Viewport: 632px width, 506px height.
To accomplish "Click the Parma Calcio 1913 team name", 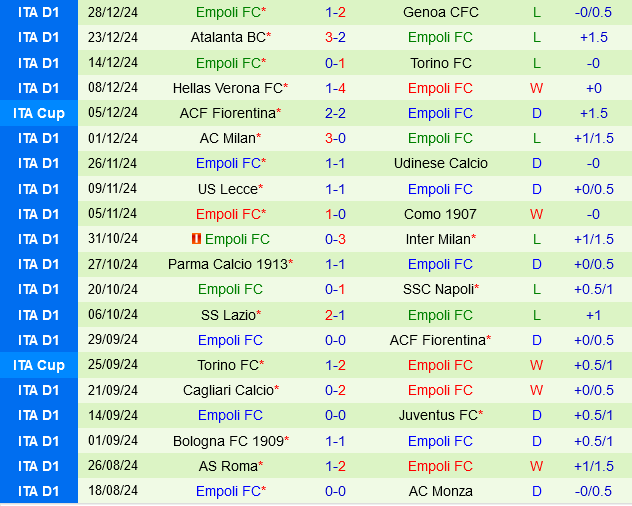I will coord(228,264).
